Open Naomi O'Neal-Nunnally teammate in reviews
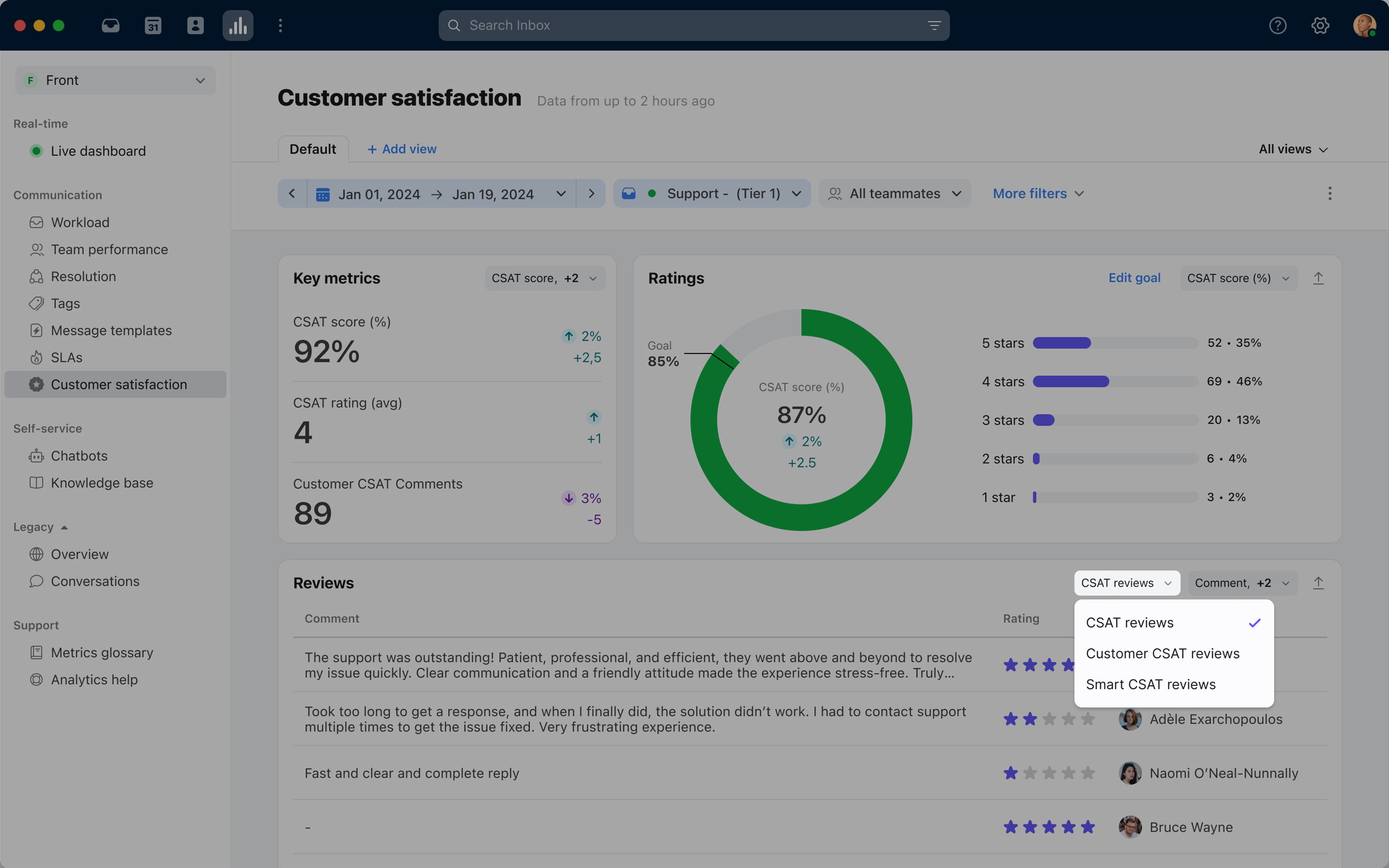This screenshot has width=1389, height=868. 1208,773
